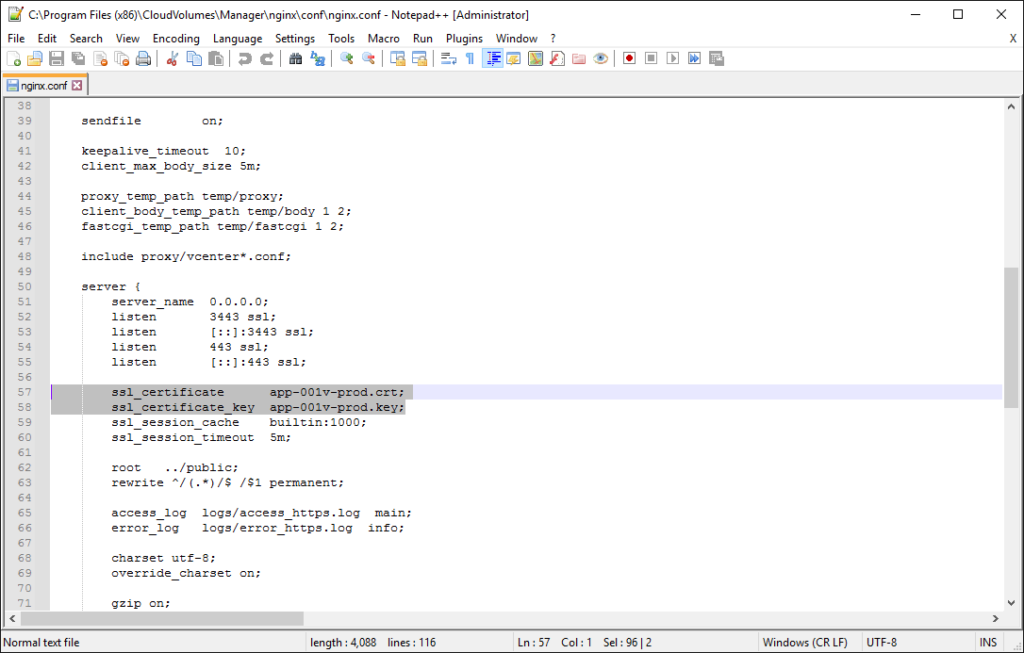Click the Run macro multiple times icon
The image size is (1024, 653).
694,59
